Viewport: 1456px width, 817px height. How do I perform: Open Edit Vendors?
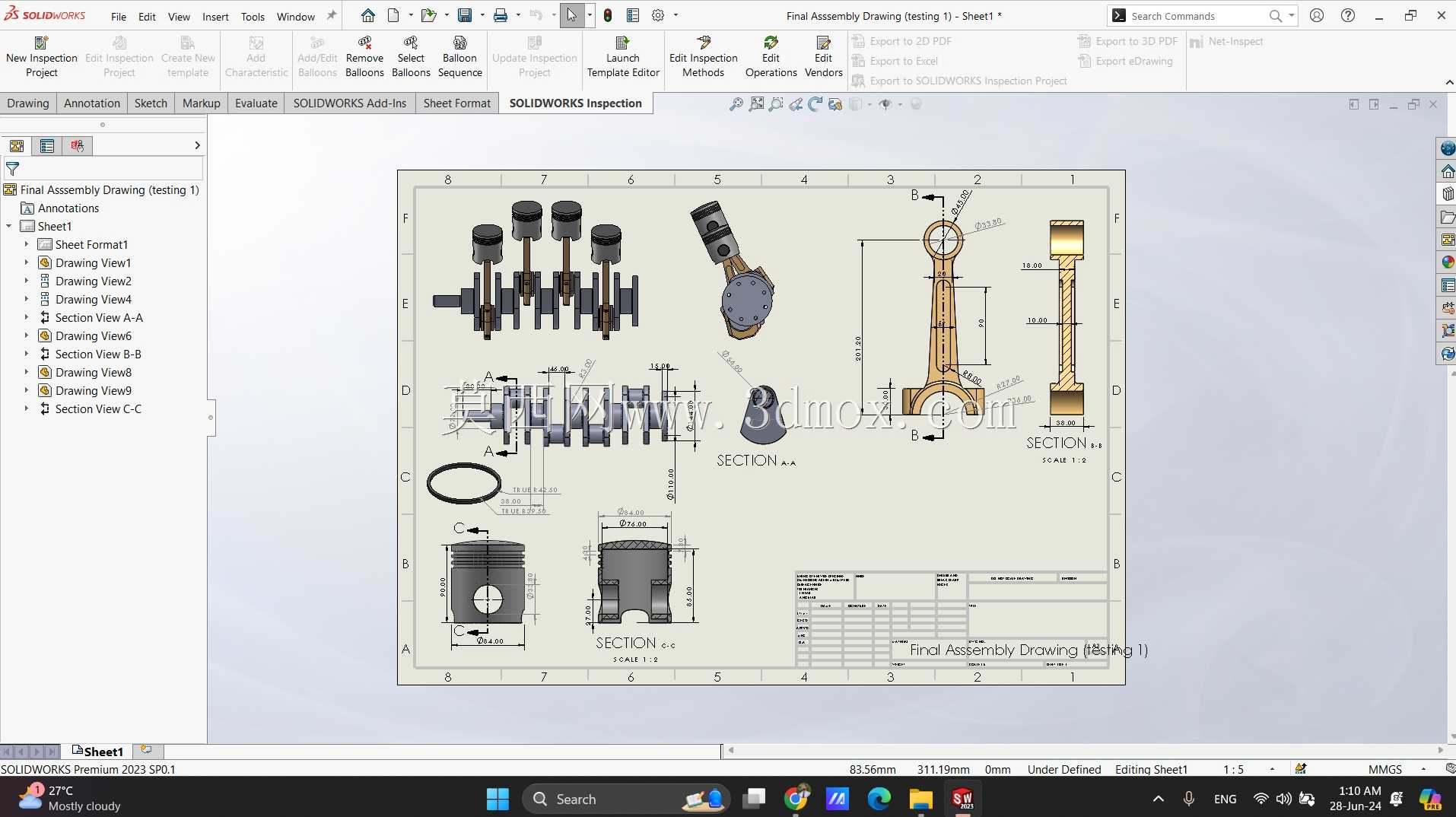[x=823, y=57]
